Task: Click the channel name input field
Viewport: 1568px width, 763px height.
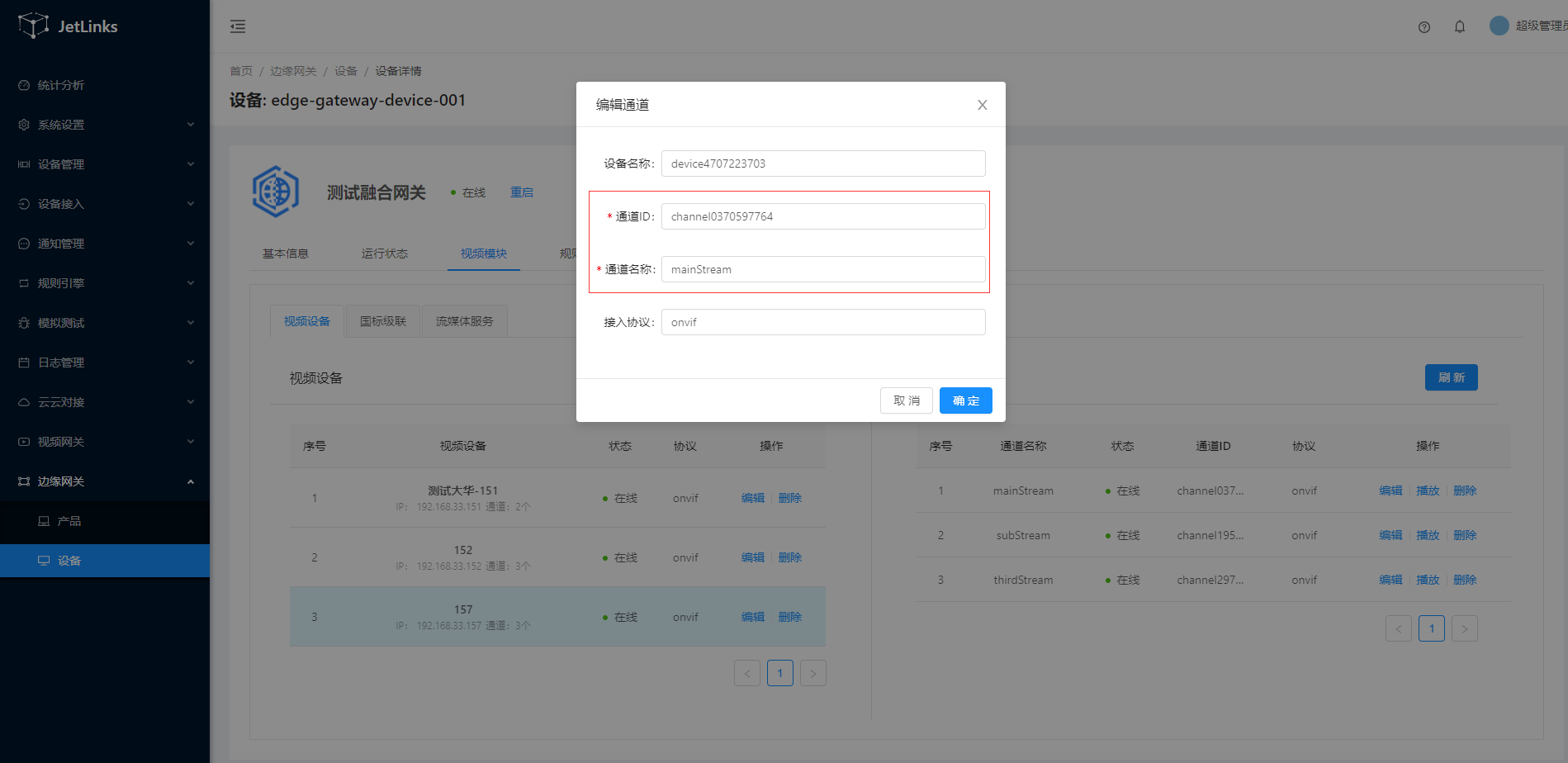Action: [822, 269]
